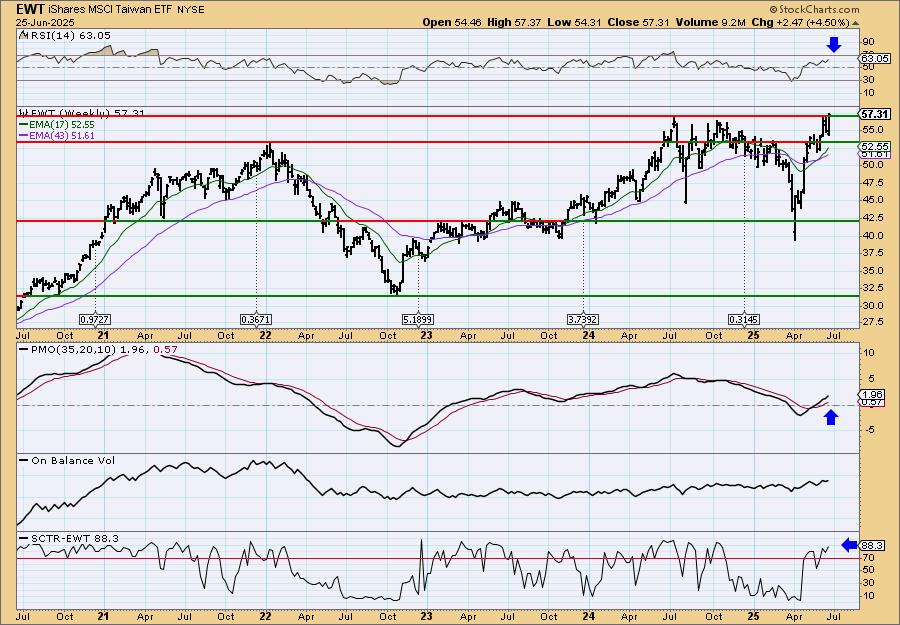Screen dimensions: 900x625
Task: Click year 22 on price chart time axis
Action: pyautogui.click(x=265, y=335)
